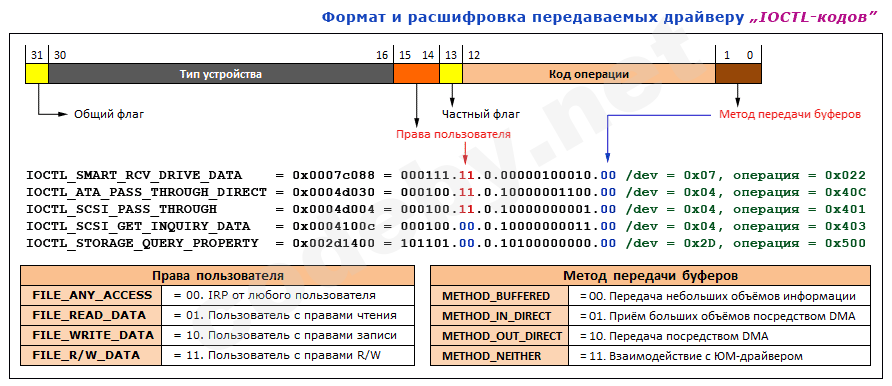Select the 'Код операции' bit field block
The image size is (892, 386).
[589, 74]
